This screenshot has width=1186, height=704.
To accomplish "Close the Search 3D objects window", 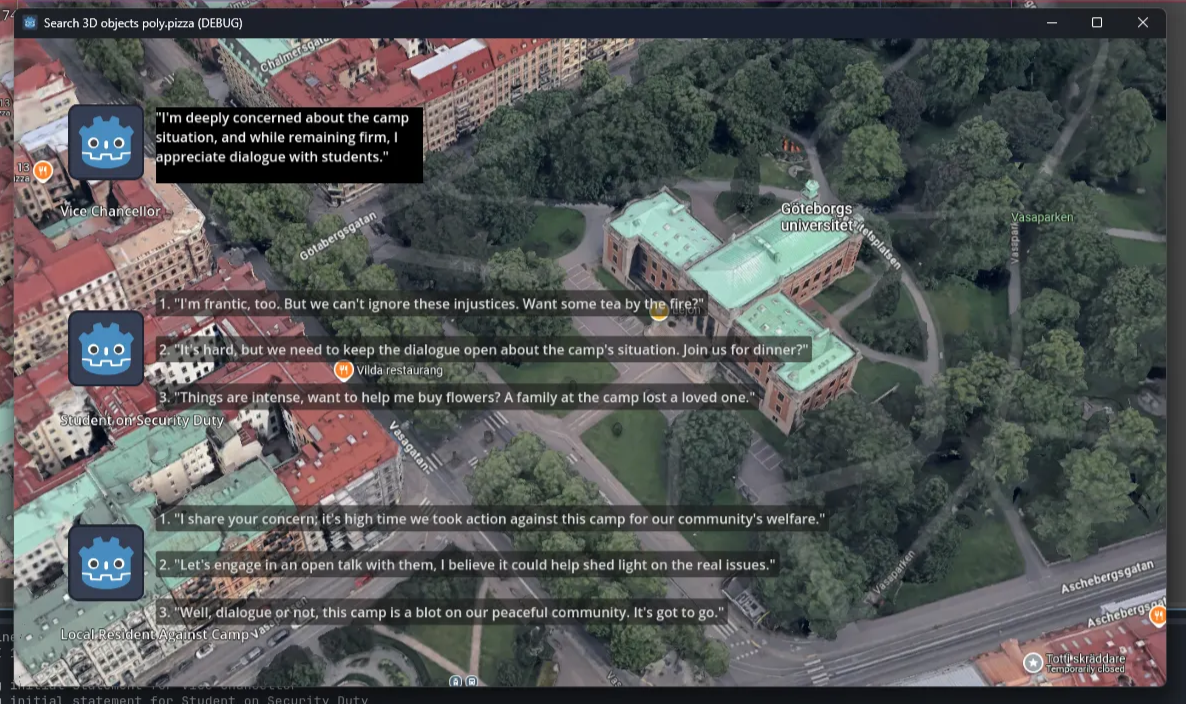I will pyautogui.click(x=1142, y=23).
